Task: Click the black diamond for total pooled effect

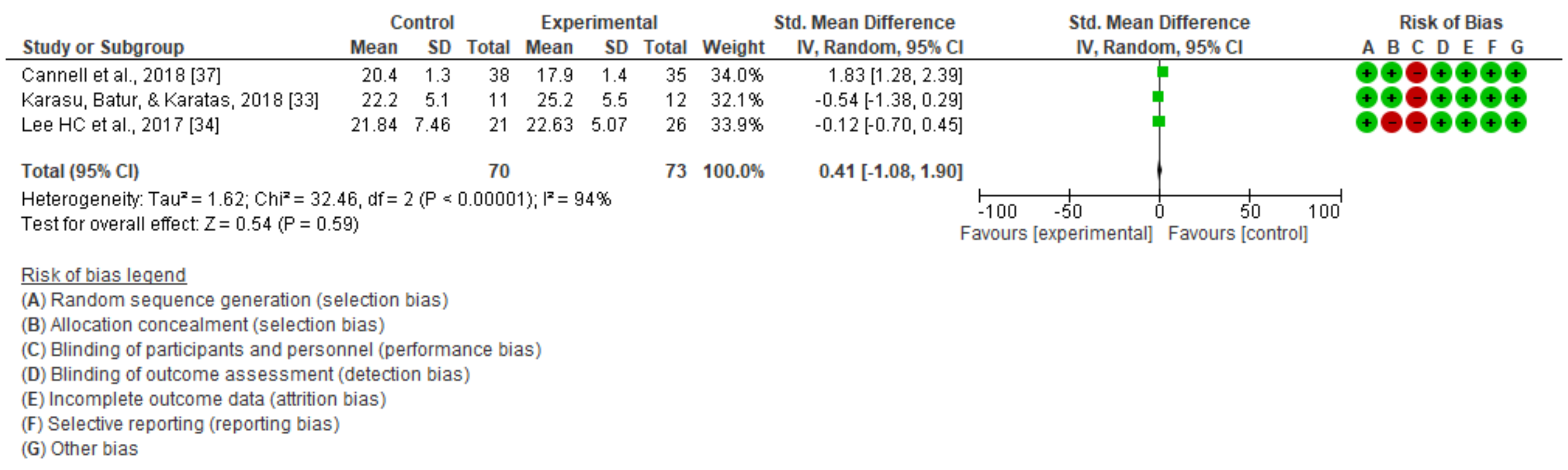Action: [x=1160, y=171]
